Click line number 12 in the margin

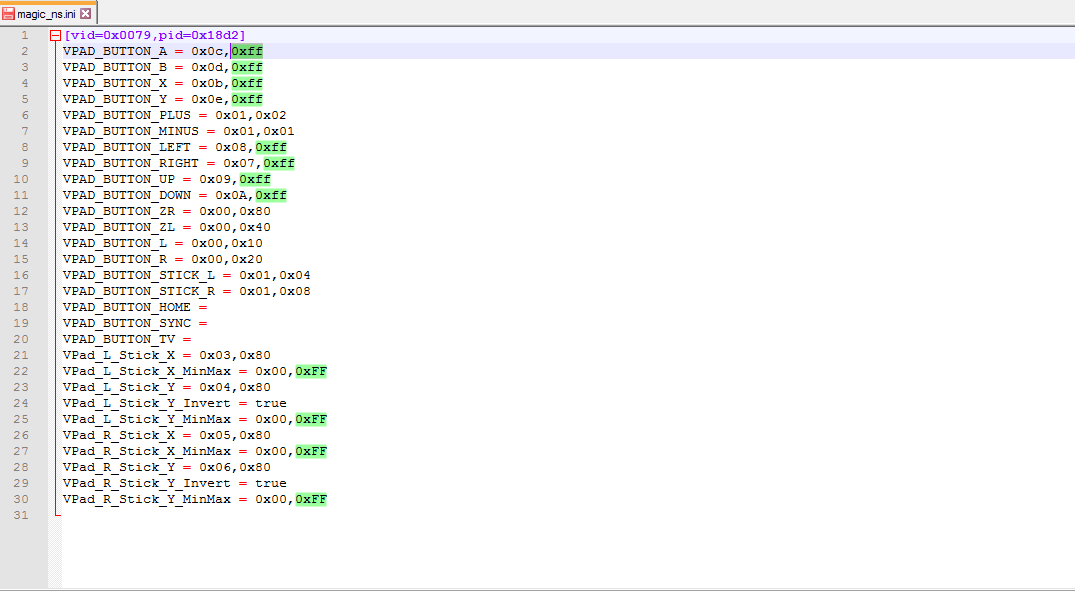pyautogui.click(x=21, y=211)
